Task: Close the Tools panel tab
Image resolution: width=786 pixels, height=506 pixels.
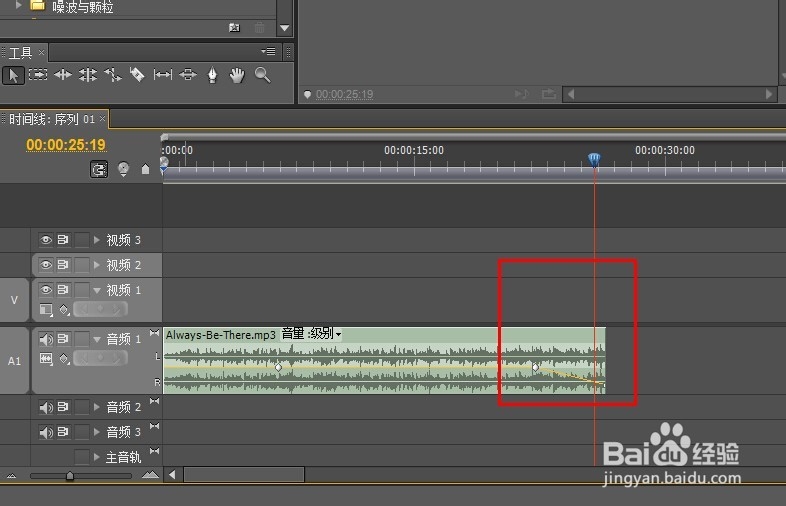Action: [41, 52]
